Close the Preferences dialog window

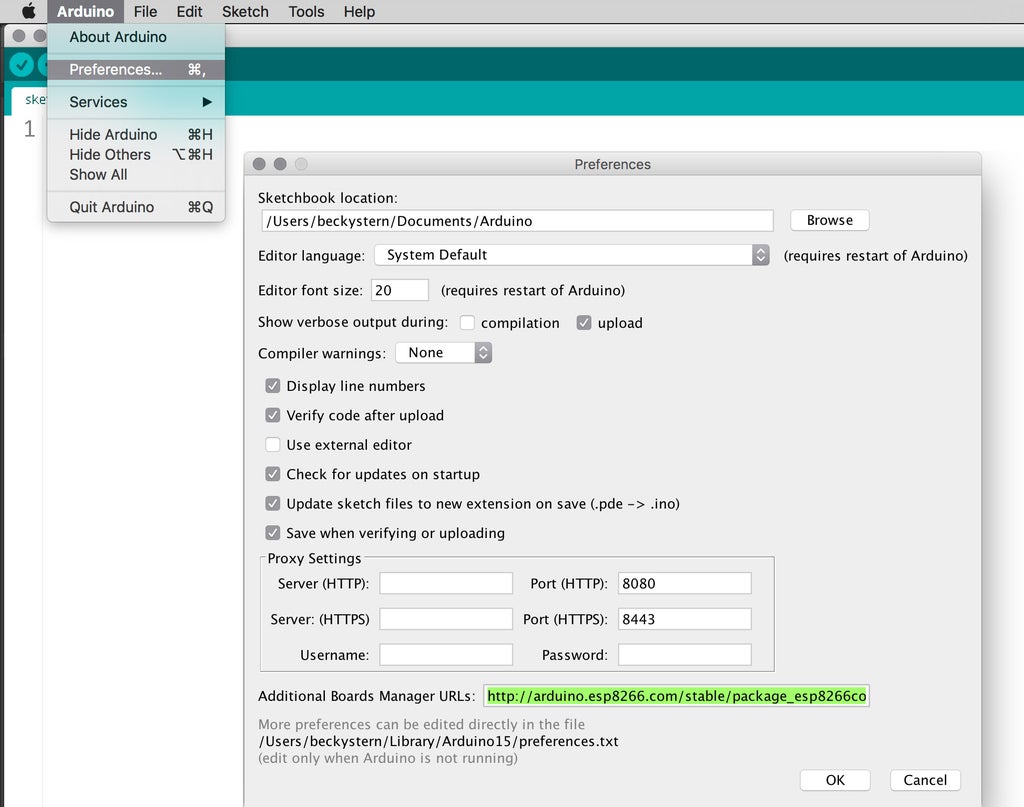tap(259, 164)
